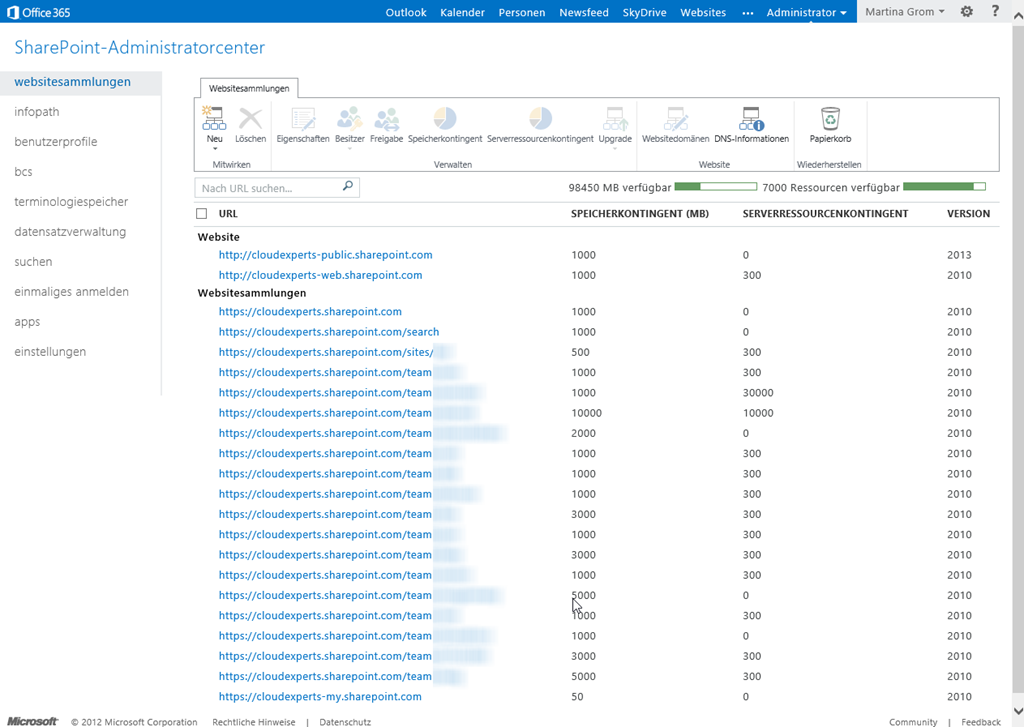Open the Papierkorb recycle bin
The width and height of the screenshot is (1024, 727).
[x=830, y=120]
